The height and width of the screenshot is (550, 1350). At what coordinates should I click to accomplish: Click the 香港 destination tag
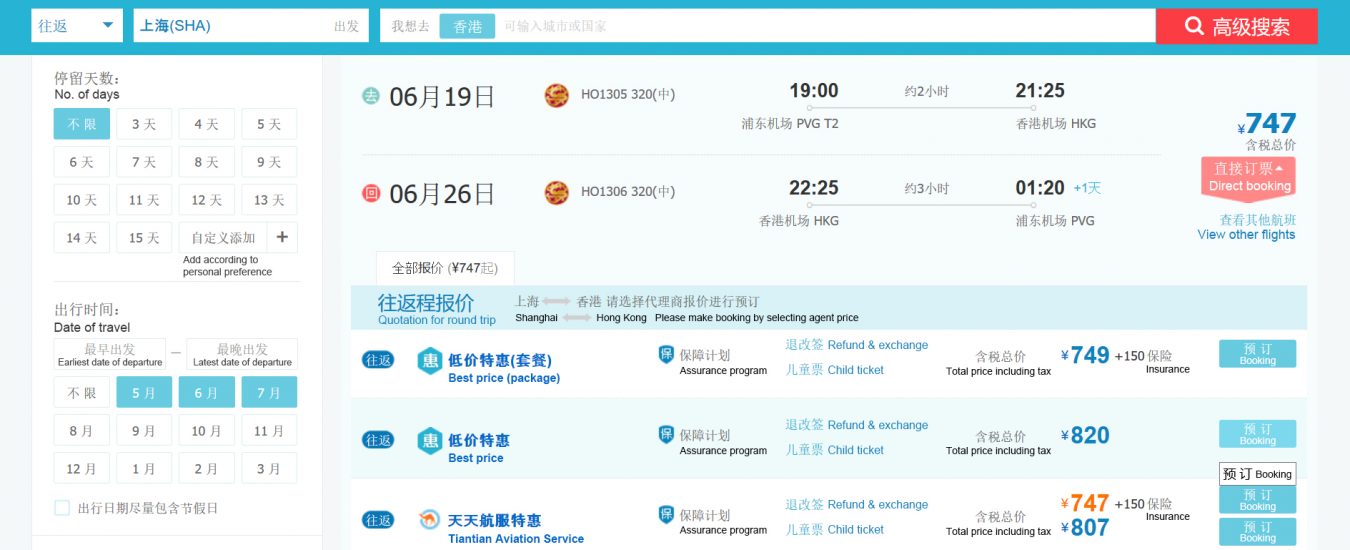click(x=467, y=26)
